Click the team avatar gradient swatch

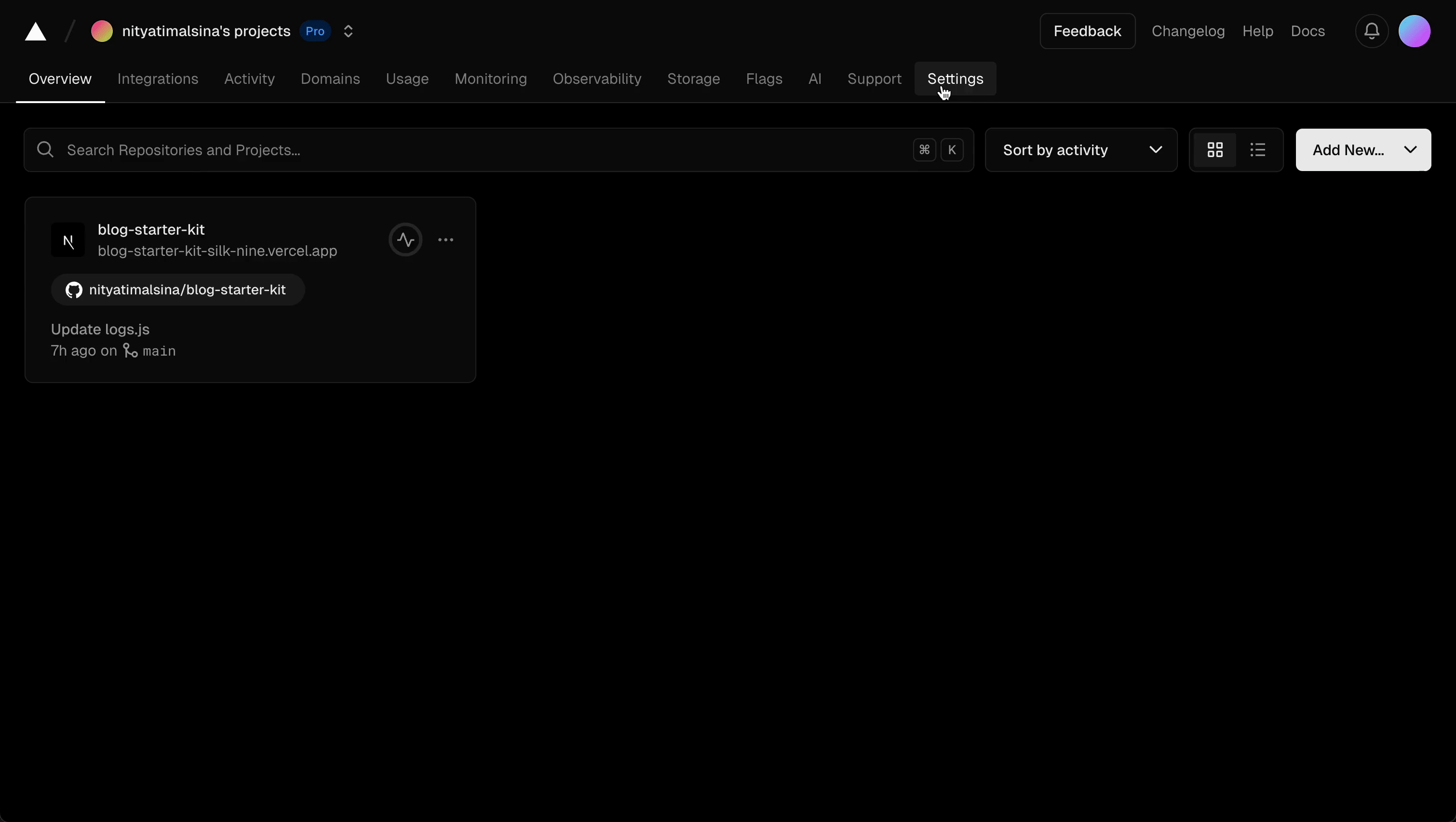102,31
